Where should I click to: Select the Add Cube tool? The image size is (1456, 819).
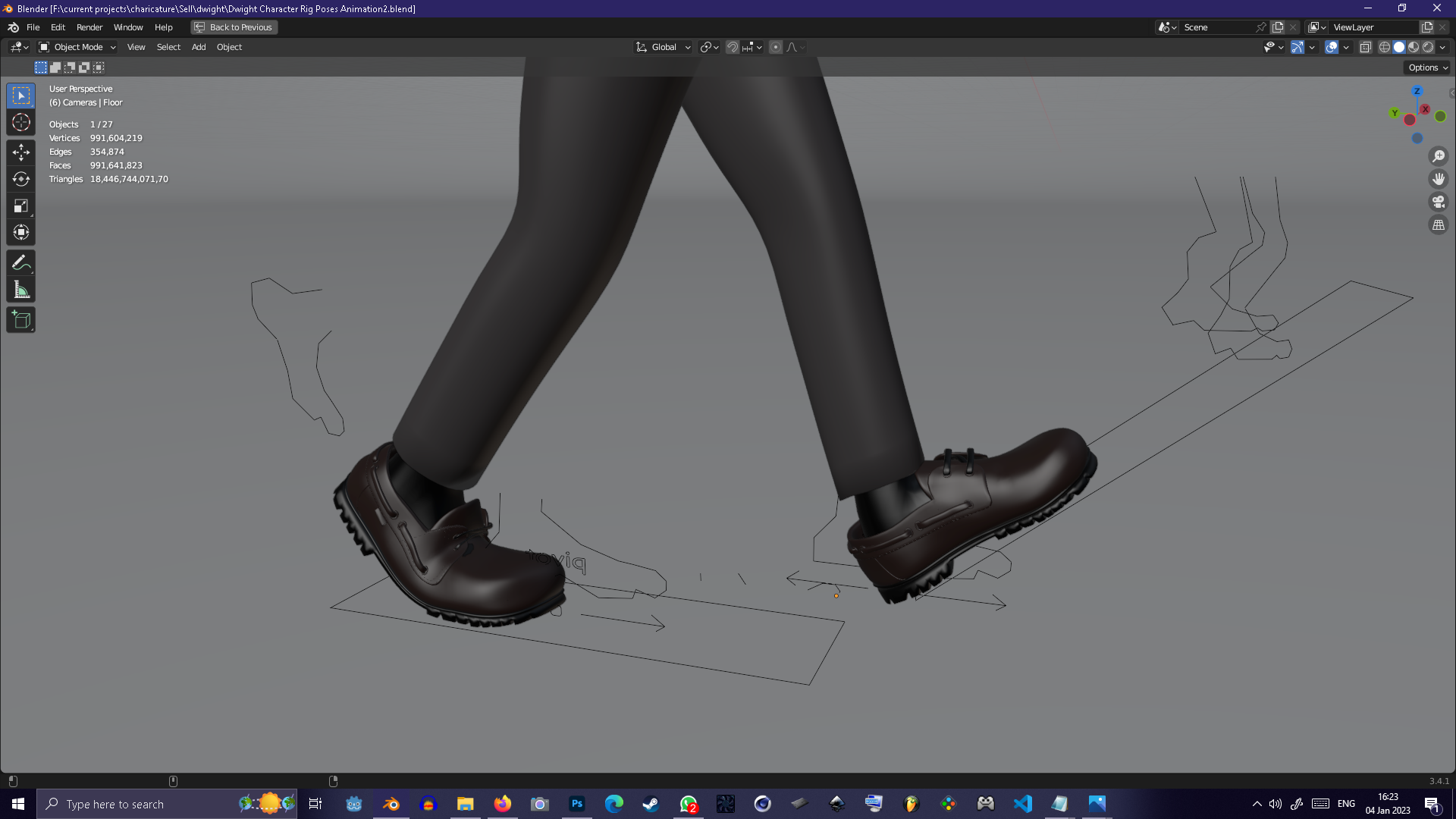[21, 320]
